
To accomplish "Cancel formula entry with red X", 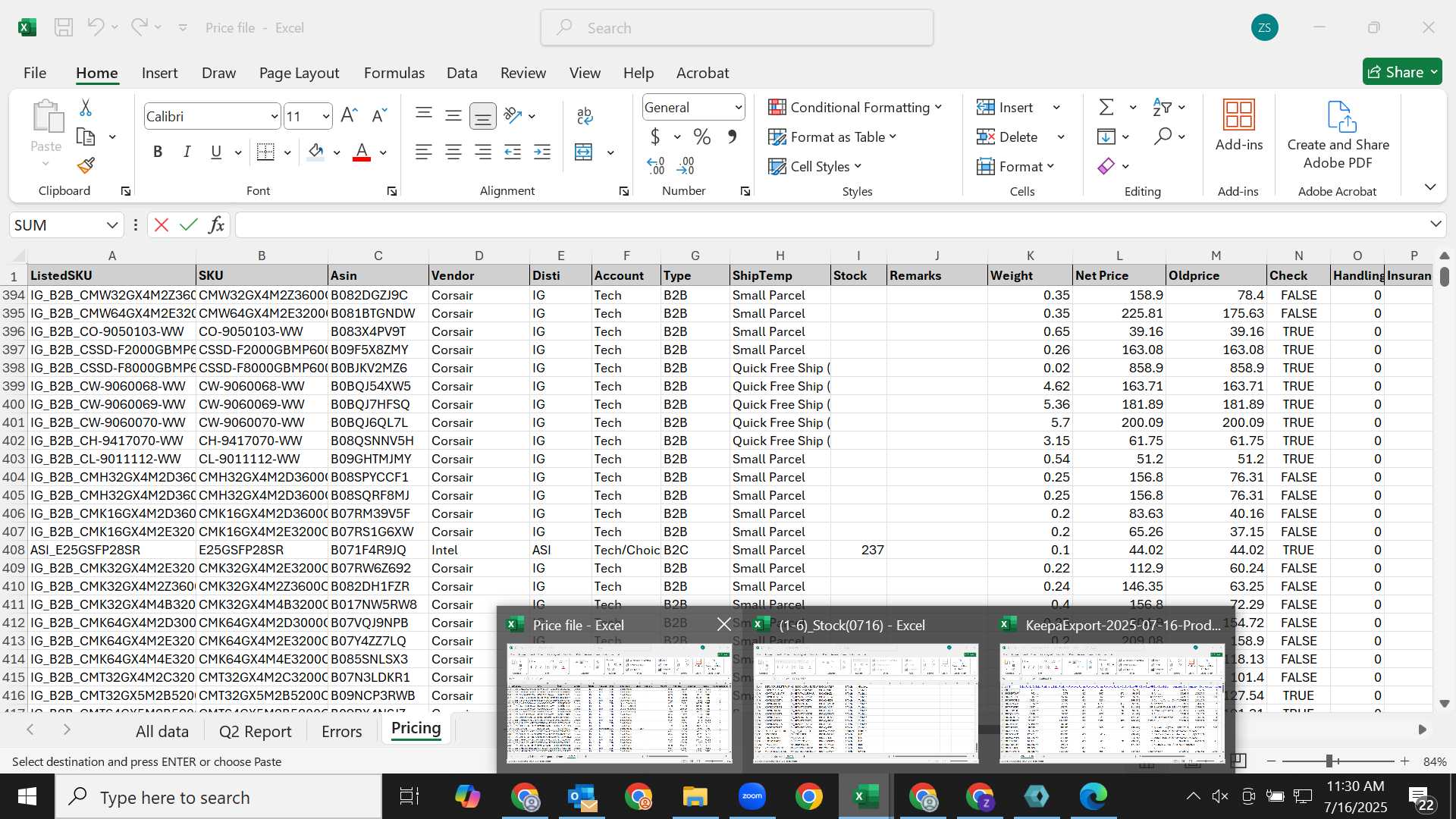I will point(162,225).
